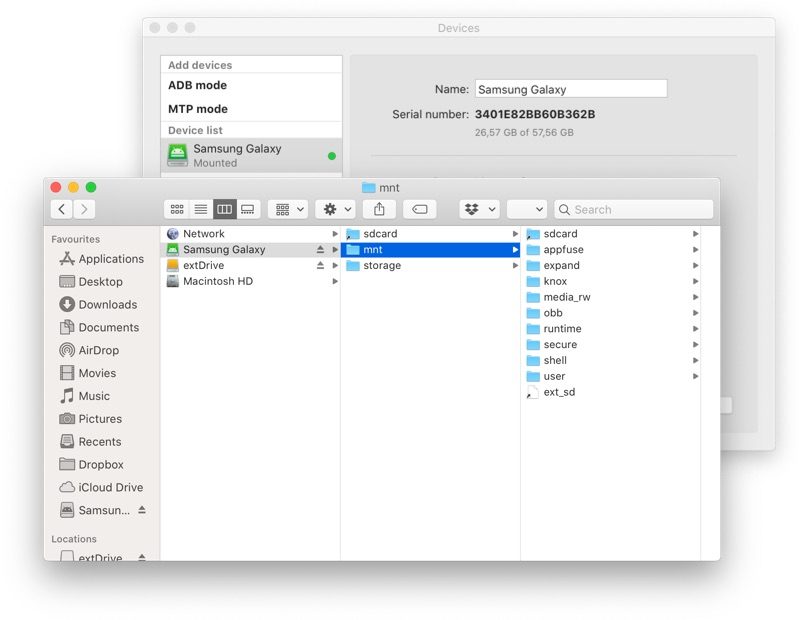Select Samsung Galaxy in first column

250,250
